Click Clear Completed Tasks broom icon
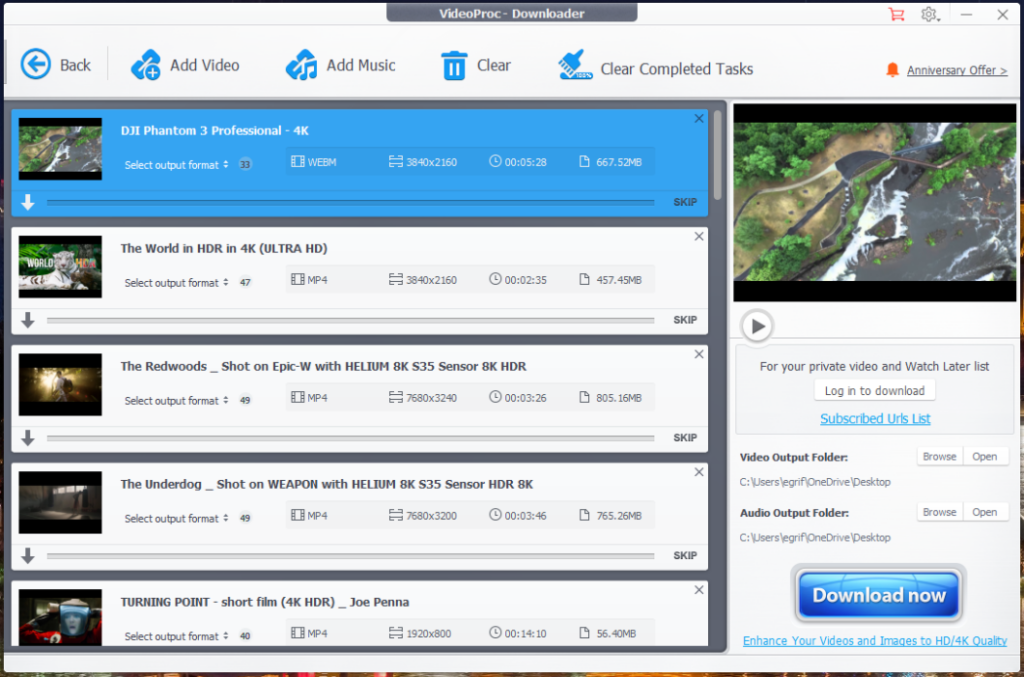 [576, 66]
